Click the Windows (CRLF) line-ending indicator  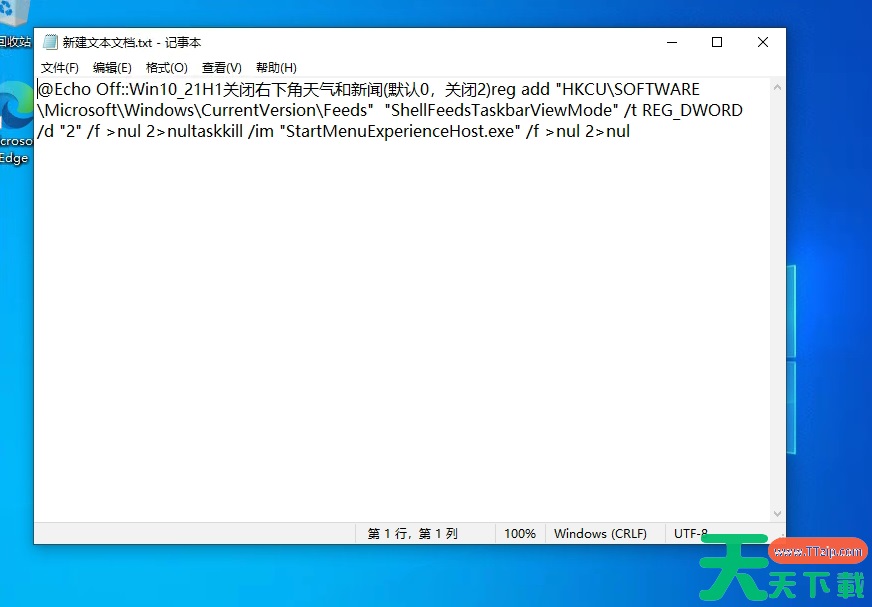(601, 533)
